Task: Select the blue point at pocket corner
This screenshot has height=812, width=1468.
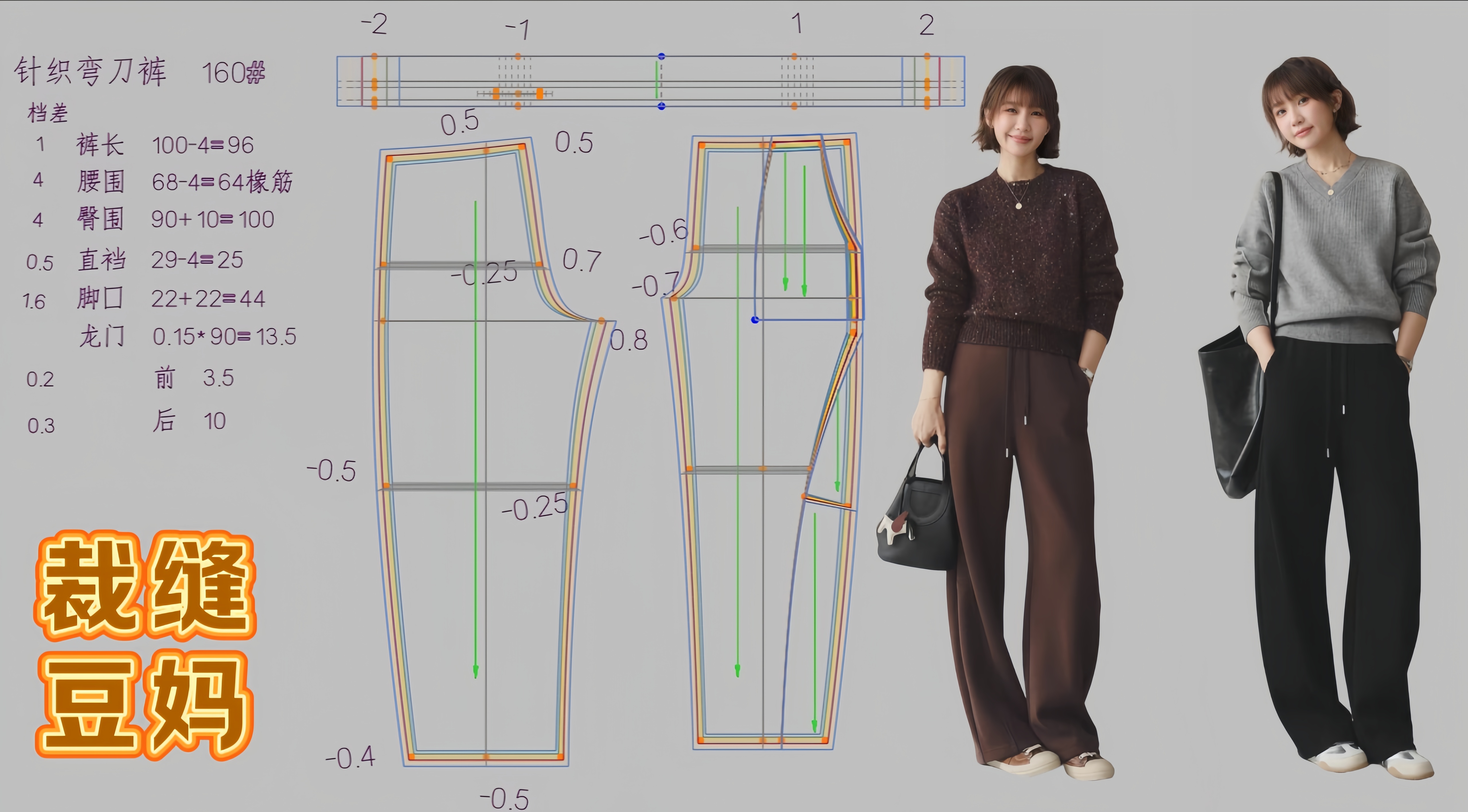Action: tap(755, 320)
